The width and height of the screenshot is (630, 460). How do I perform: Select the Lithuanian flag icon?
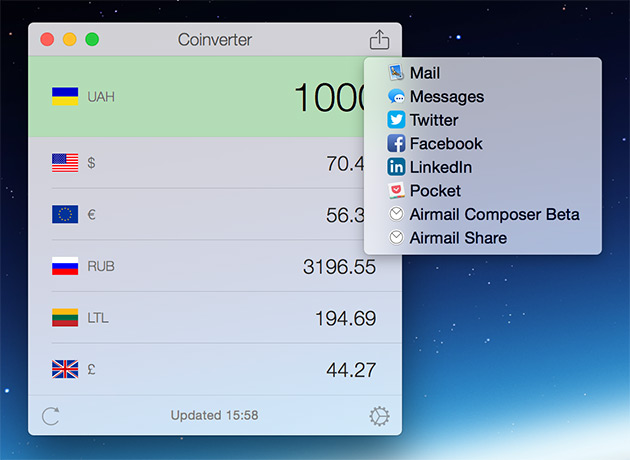click(65, 317)
